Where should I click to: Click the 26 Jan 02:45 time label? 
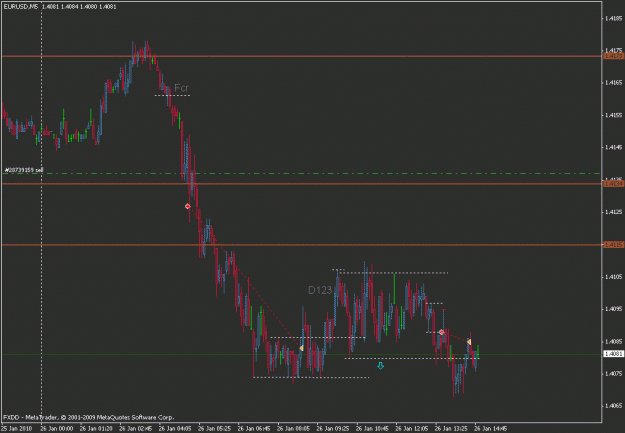[x=136, y=429]
